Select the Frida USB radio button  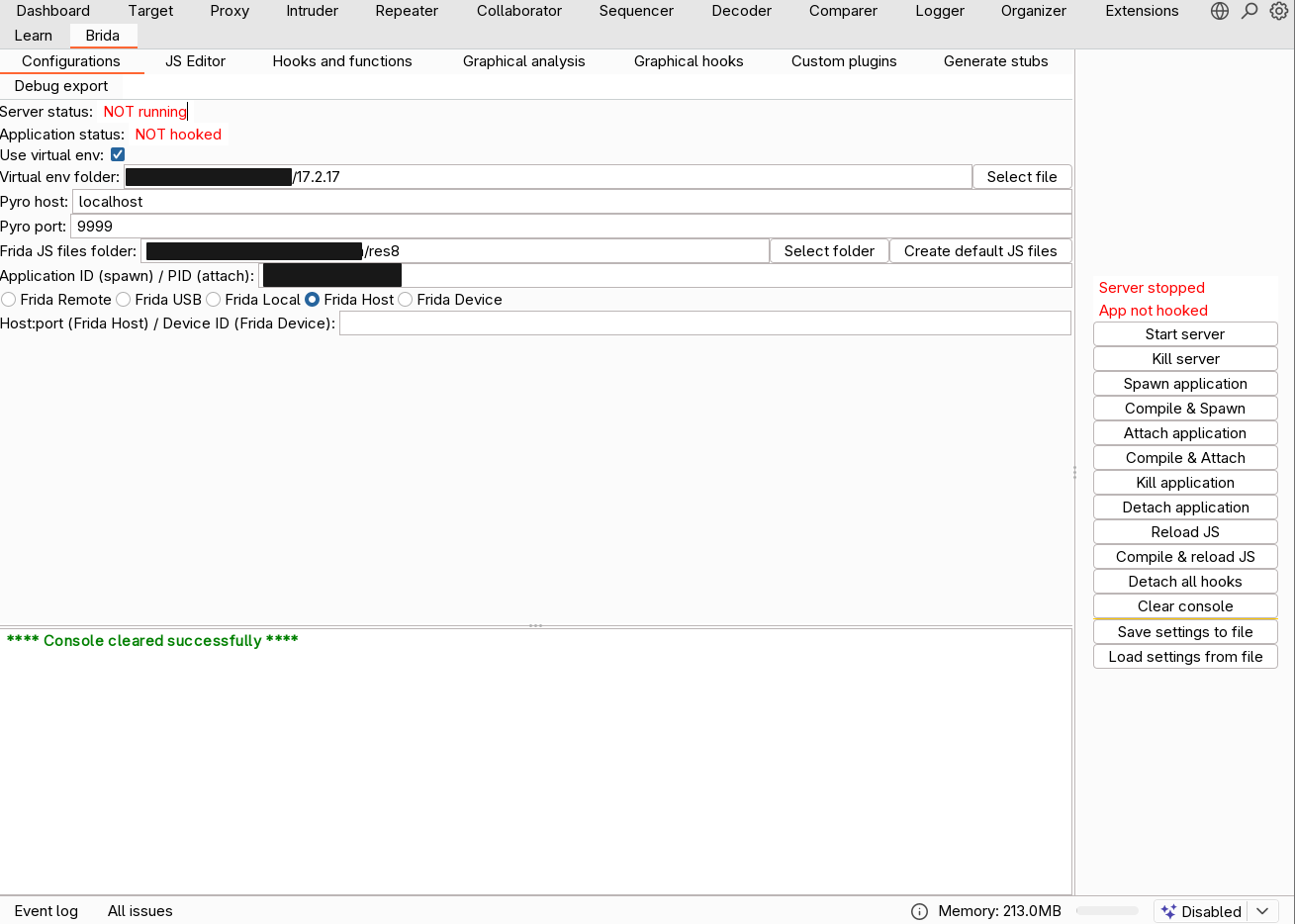tap(124, 299)
